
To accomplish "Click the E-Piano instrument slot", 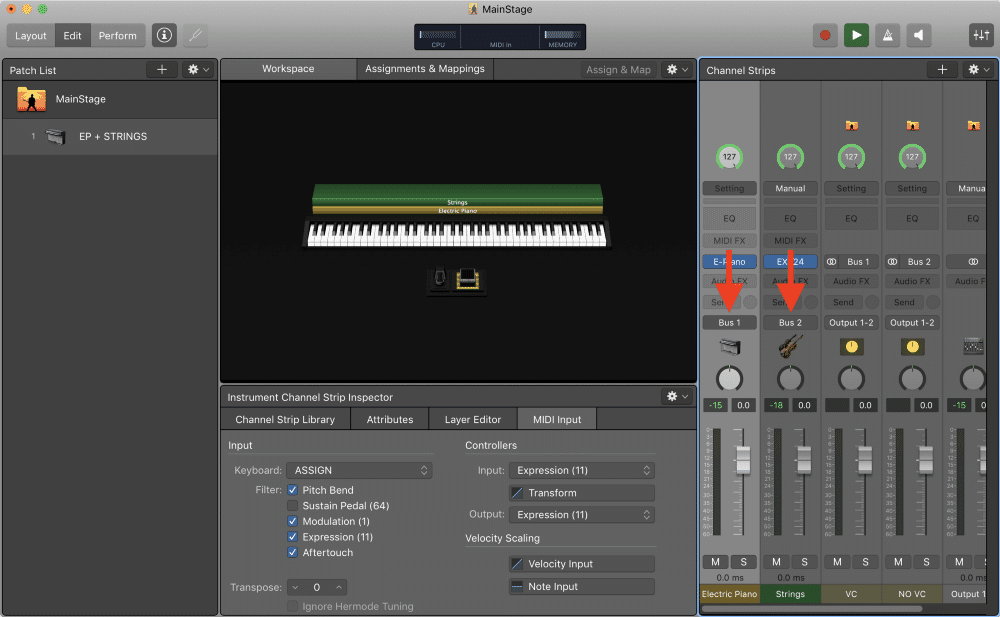I will 730,262.
